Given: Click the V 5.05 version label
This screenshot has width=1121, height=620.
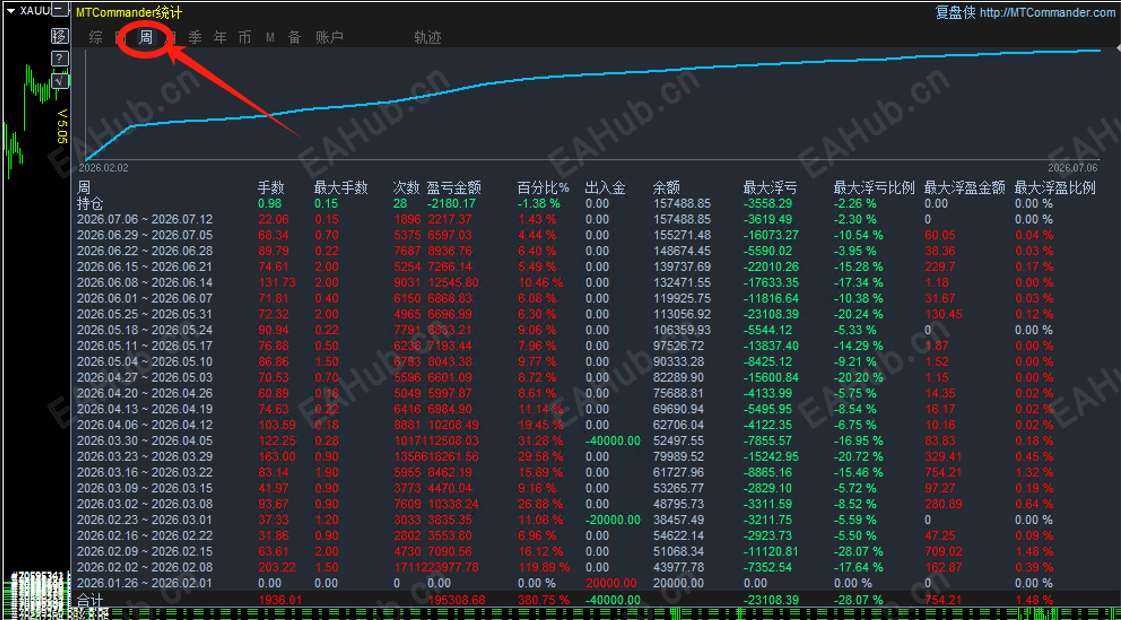Looking at the screenshot, I should point(61,127).
